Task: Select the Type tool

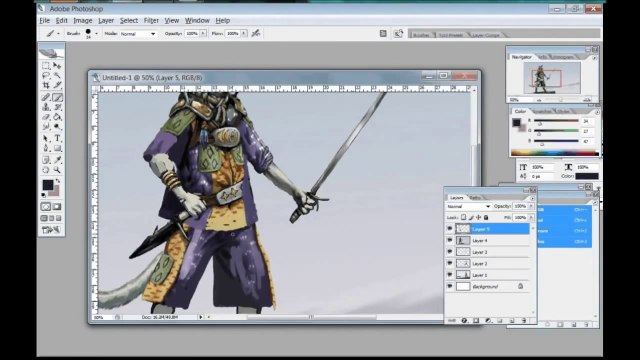Action: coord(57,138)
